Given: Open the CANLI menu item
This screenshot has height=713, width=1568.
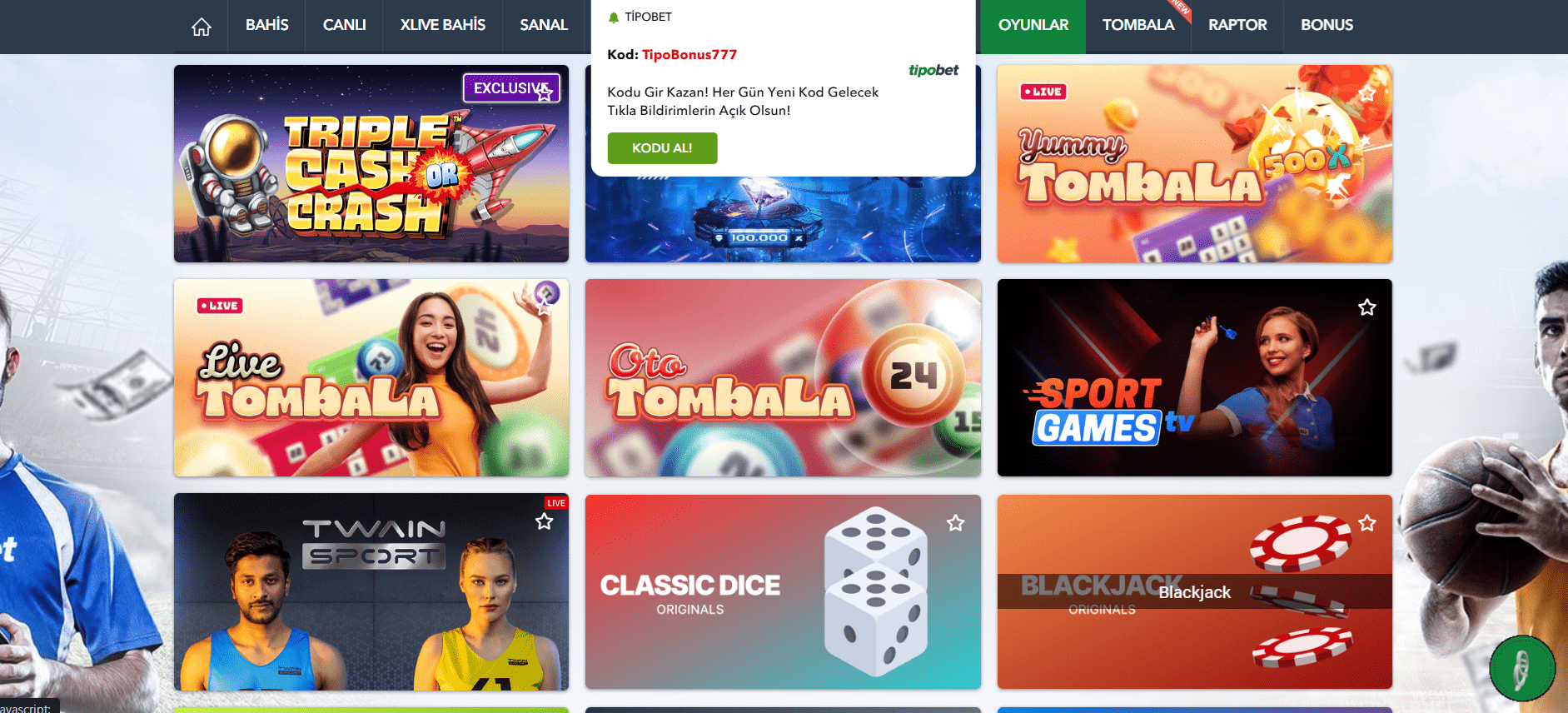Looking at the screenshot, I should (344, 25).
